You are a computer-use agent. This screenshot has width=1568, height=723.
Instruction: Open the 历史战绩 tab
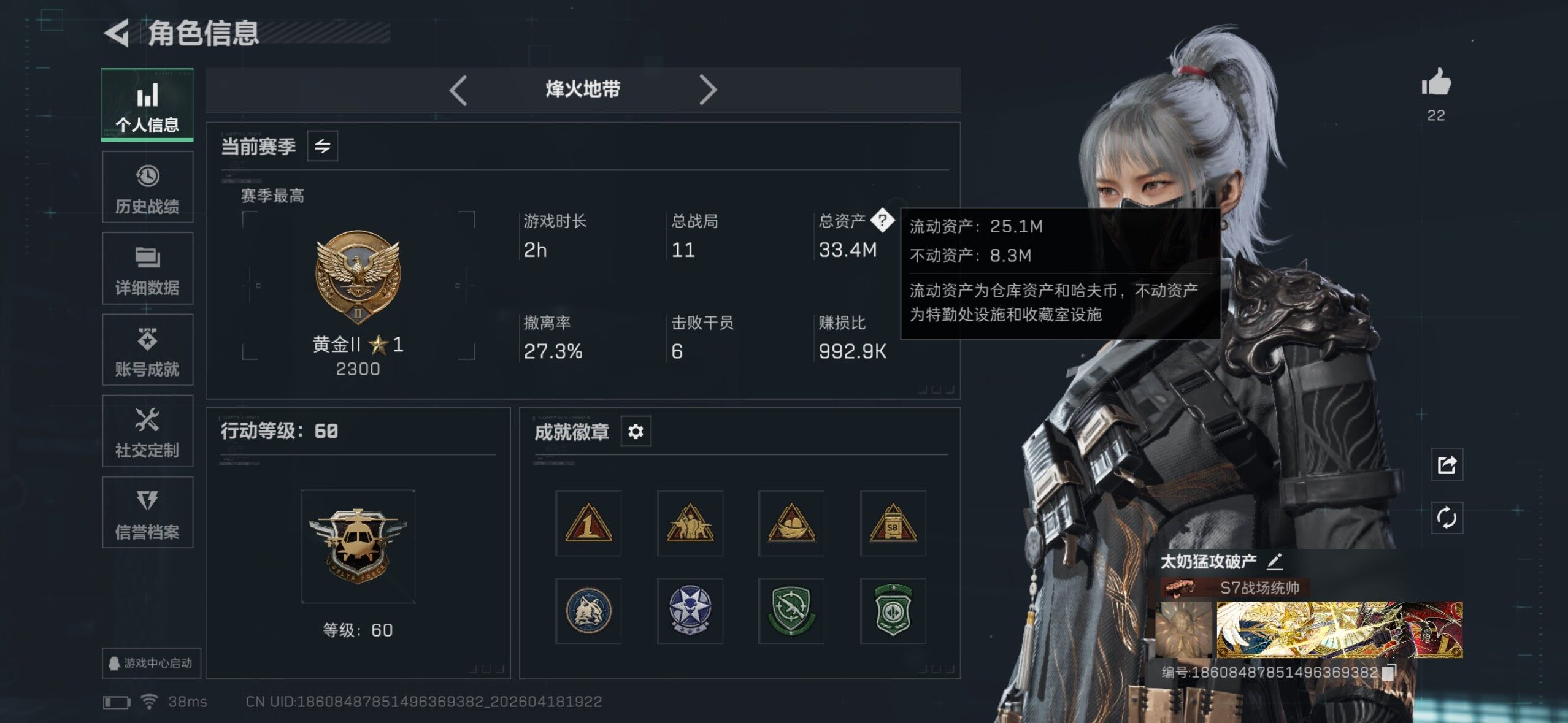[147, 187]
